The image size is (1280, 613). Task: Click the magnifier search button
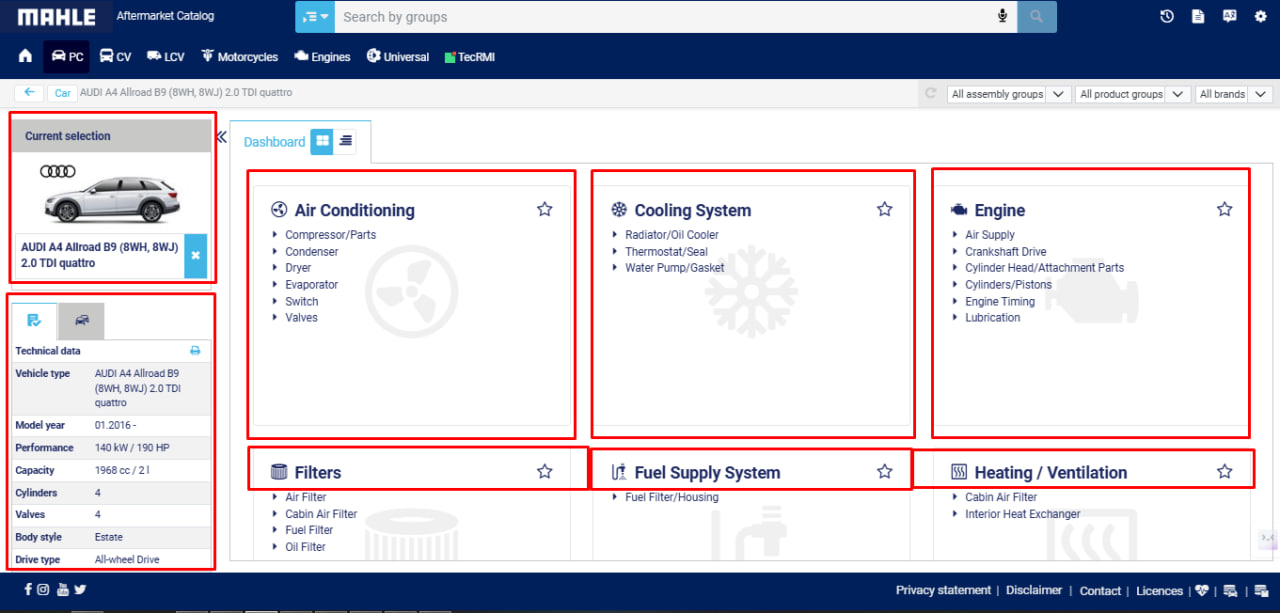1037,17
